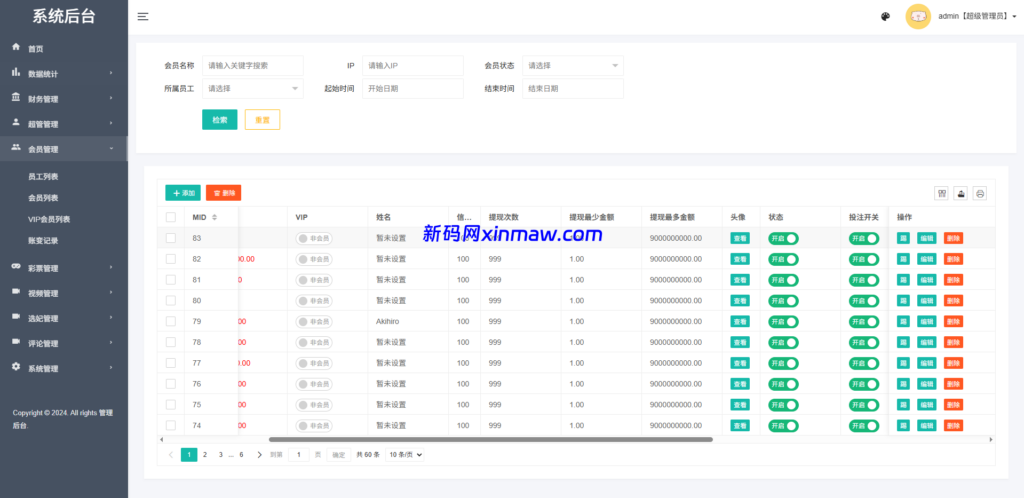
Task: Expand the 财务管理 chevron
Action: click(111, 98)
